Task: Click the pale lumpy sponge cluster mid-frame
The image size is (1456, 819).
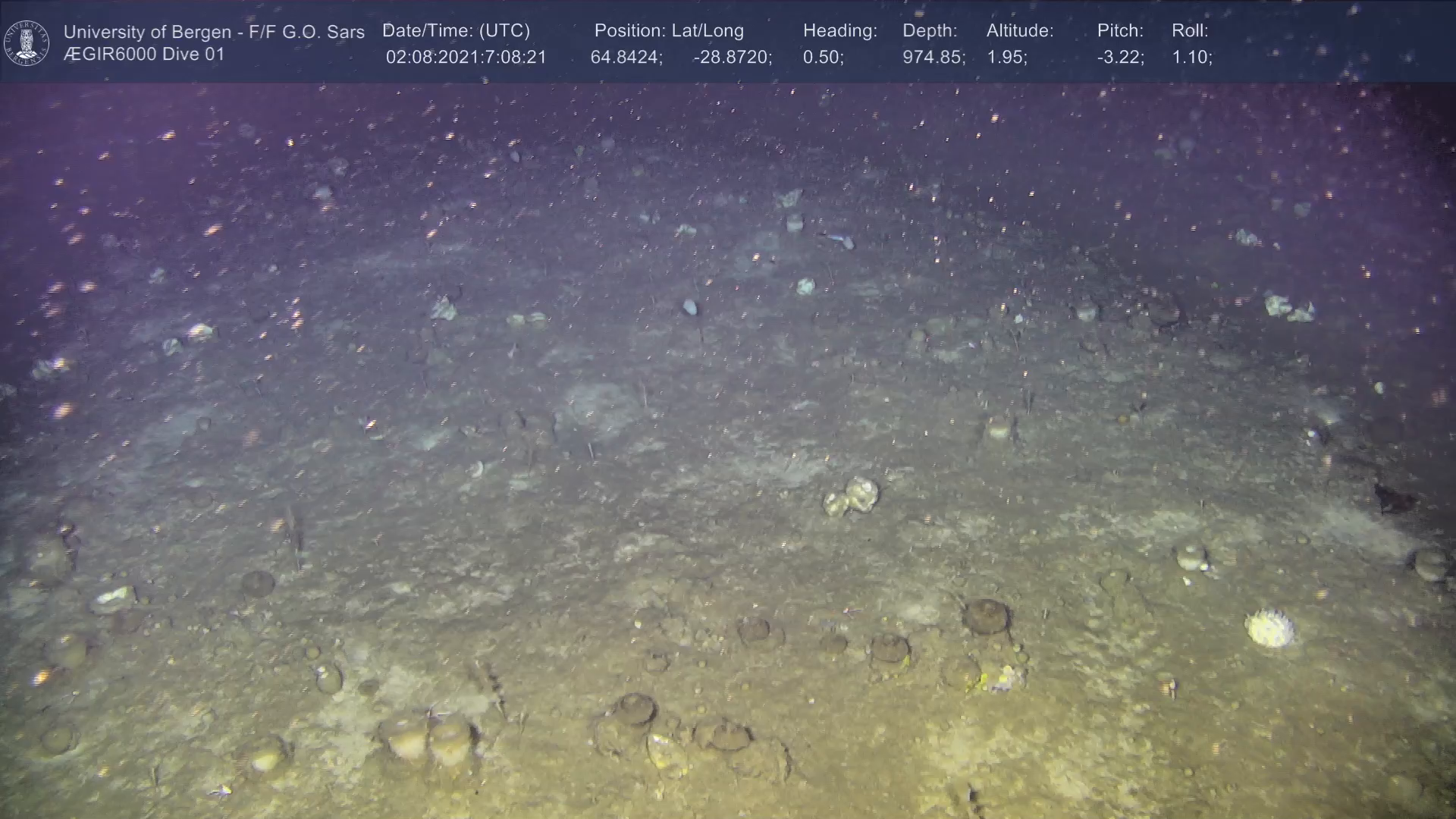Action: (x=852, y=497)
